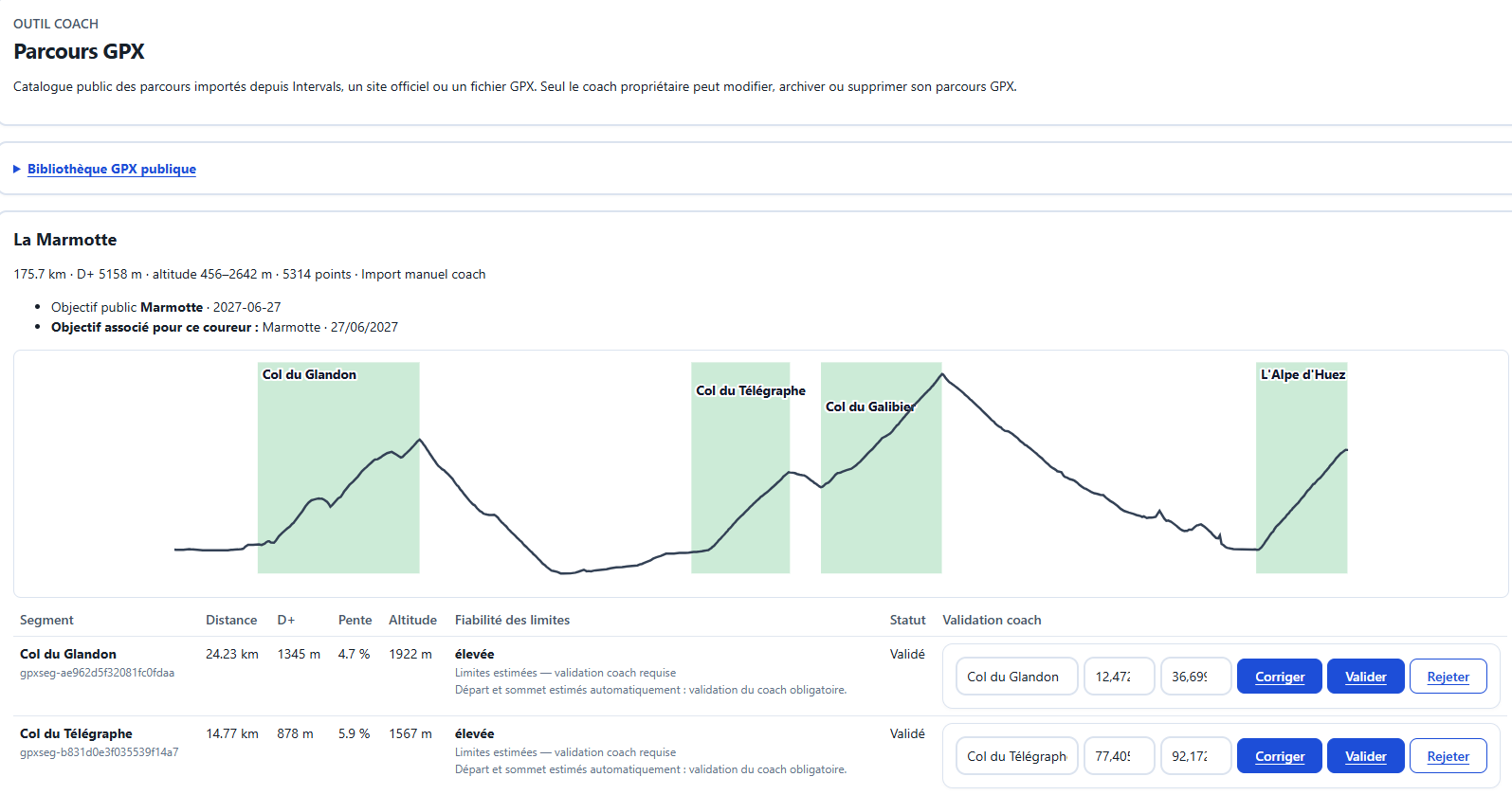The height and width of the screenshot is (795, 1512).
Task: Click the D+ column header
Action: click(x=286, y=620)
